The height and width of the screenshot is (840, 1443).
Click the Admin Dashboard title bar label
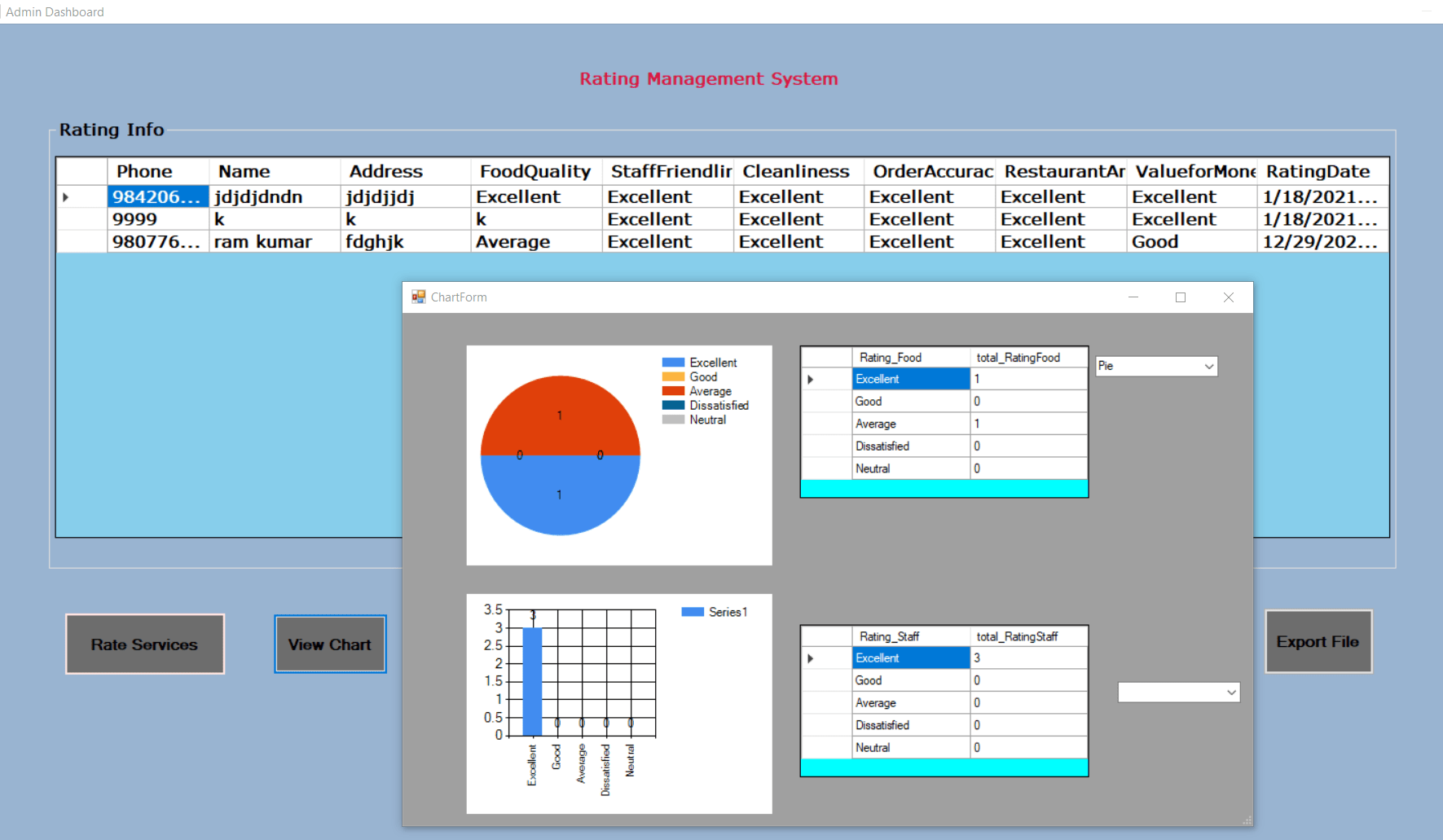[x=55, y=11]
